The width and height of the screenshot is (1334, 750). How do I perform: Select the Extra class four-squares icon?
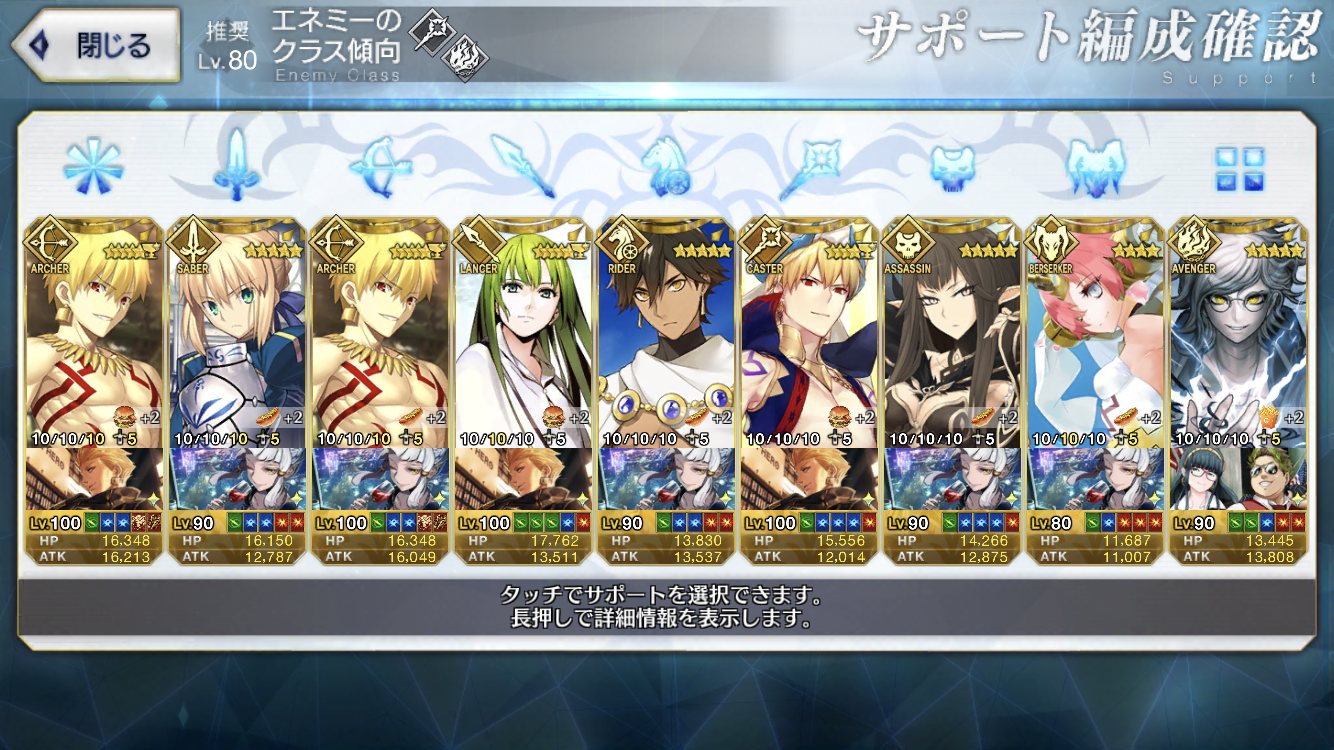tap(1239, 168)
